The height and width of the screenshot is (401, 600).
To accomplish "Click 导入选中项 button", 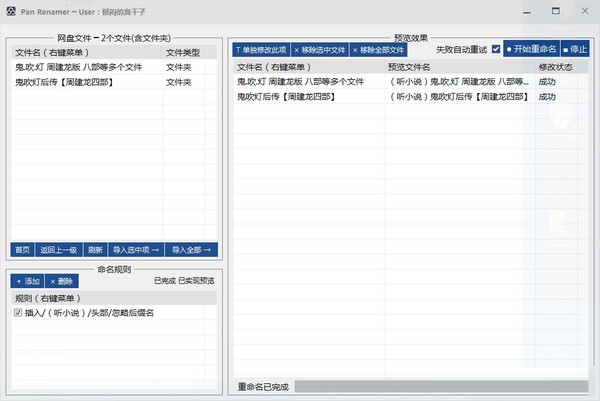I will click(136, 250).
